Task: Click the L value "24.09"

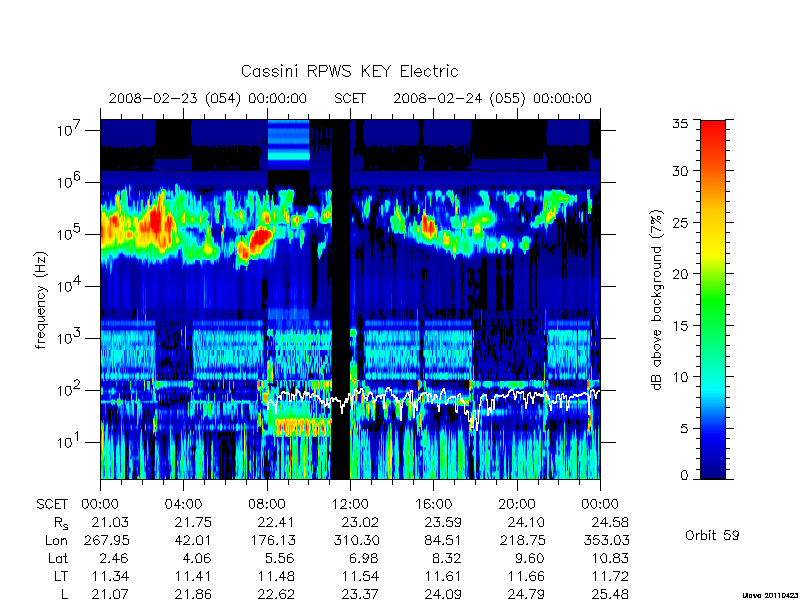Action: [443, 594]
